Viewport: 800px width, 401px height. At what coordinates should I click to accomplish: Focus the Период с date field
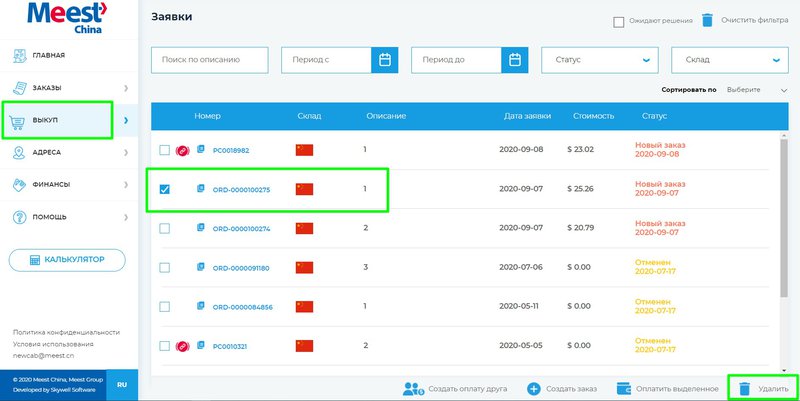tap(326, 60)
